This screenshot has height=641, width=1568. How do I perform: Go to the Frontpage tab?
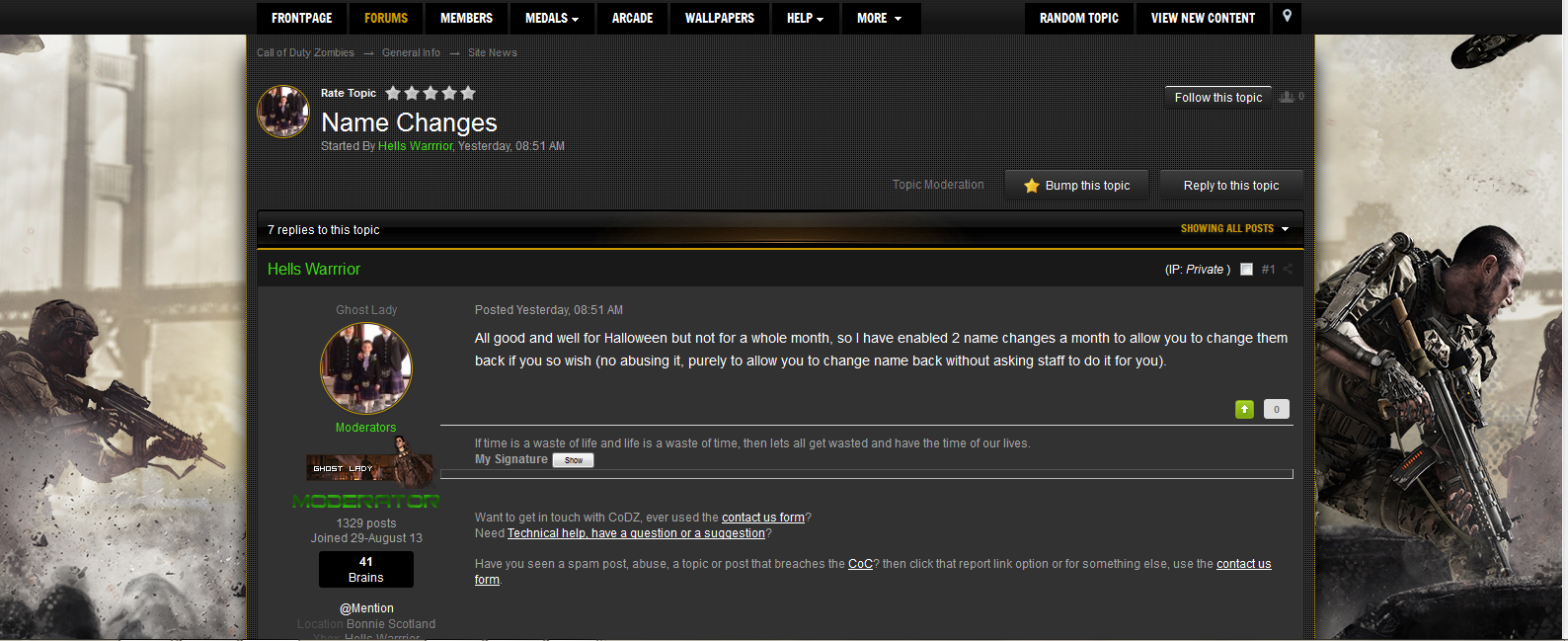(302, 18)
